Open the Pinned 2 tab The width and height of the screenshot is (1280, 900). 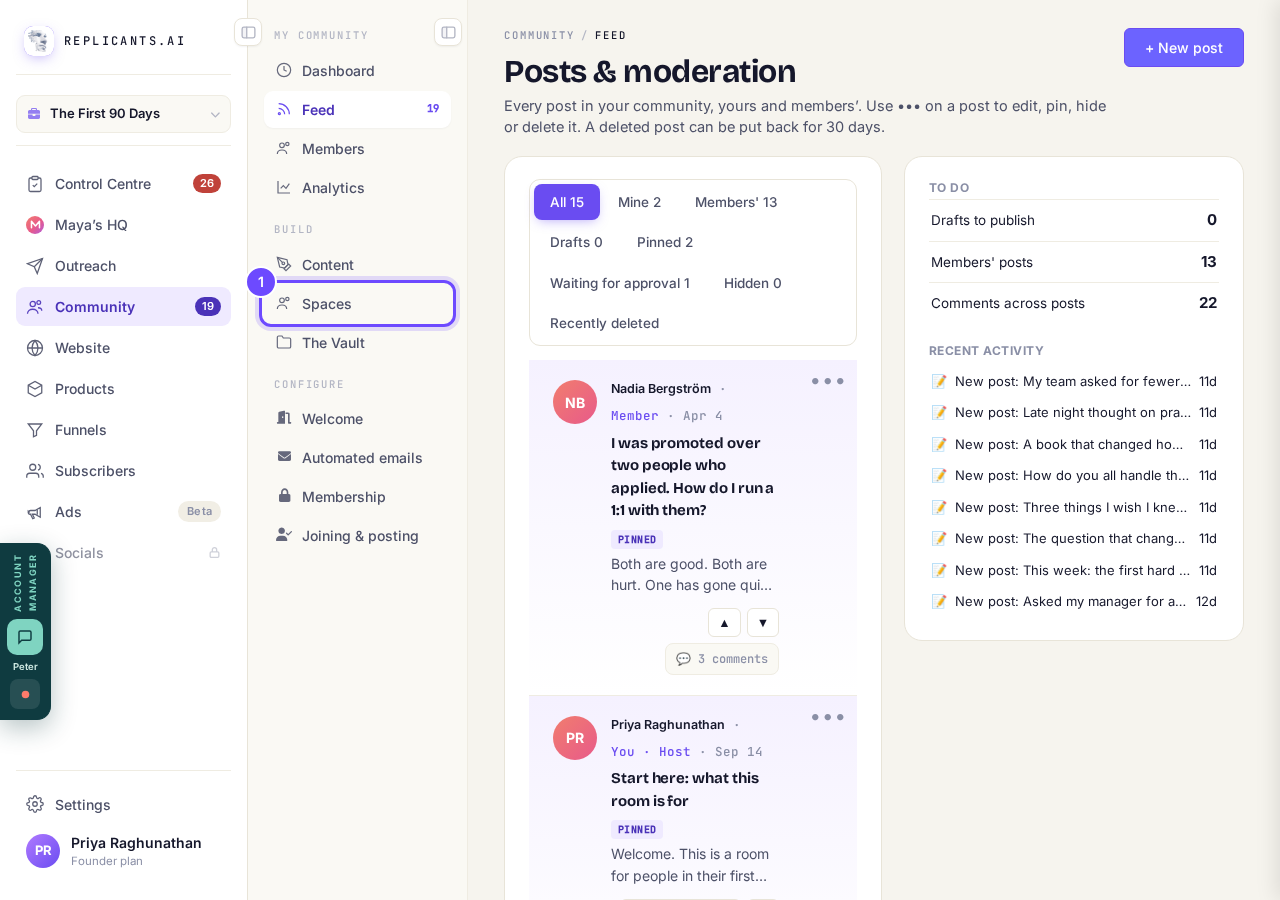pyautogui.click(x=665, y=242)
